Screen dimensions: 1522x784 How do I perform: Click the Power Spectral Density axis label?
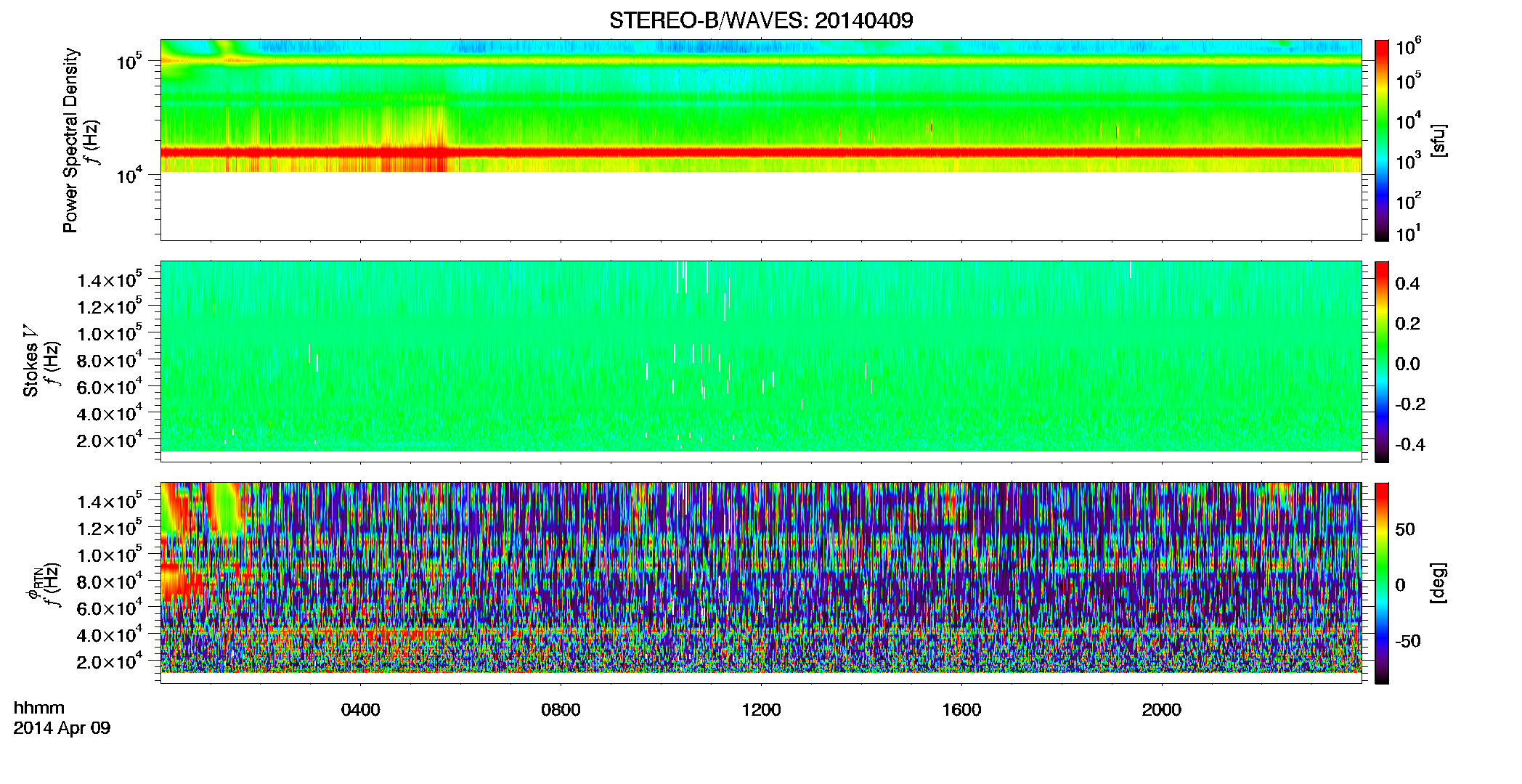[x=70, y=140]
